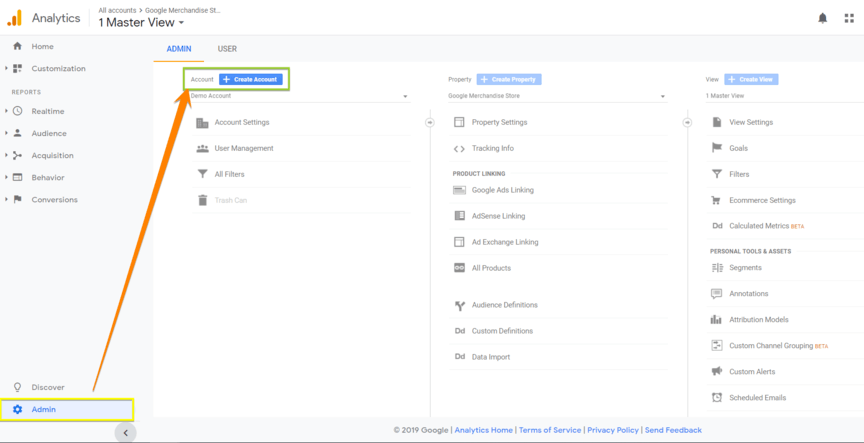Open the Demo Account dropdown
The width and height of the screenshot is (864, 443).
300,96
